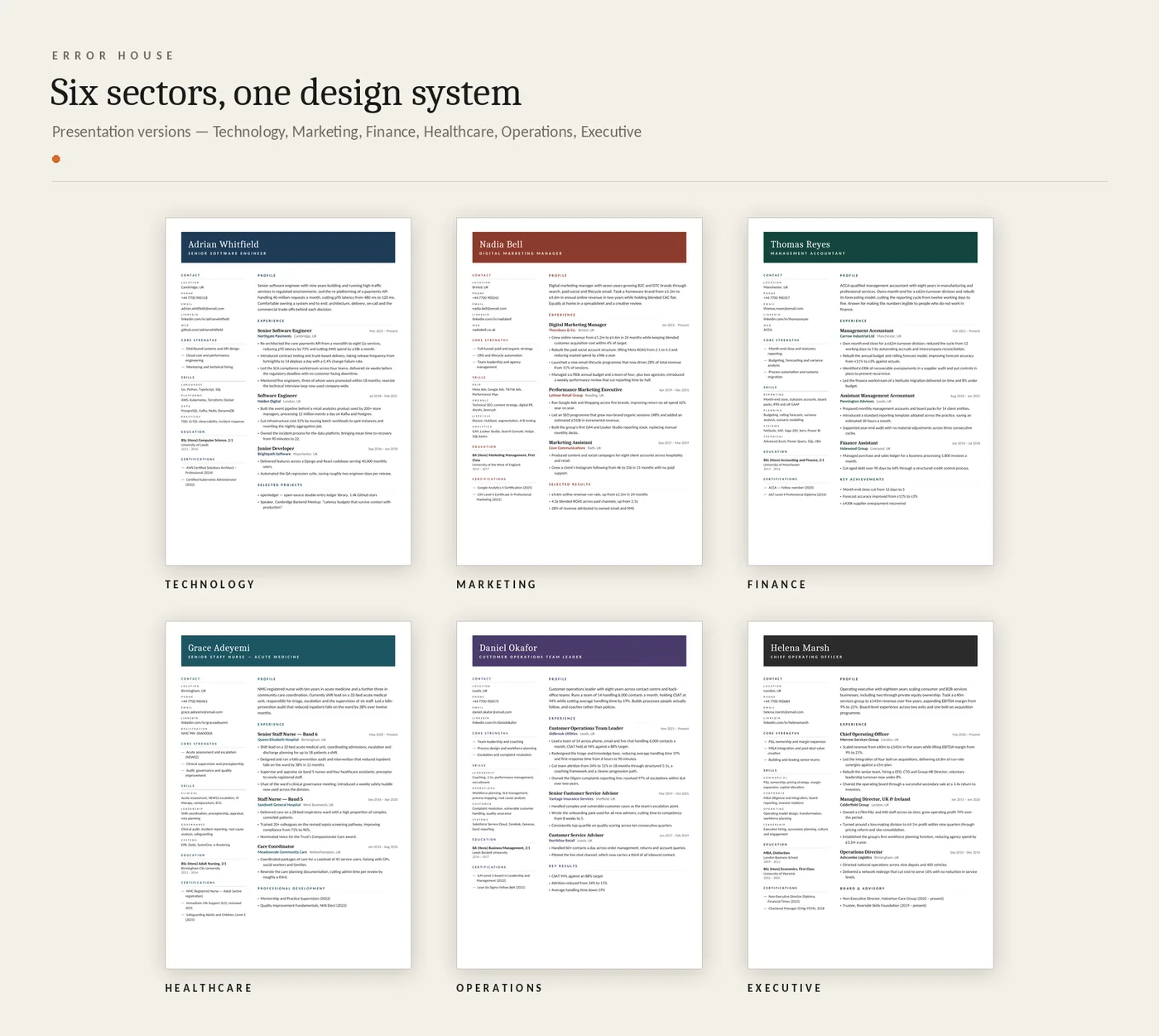Viewport: 1159px width, 1036px height.
Task: Open Nadia Bell's Marketing résumé thumbnail
Action: click(579, 392)
